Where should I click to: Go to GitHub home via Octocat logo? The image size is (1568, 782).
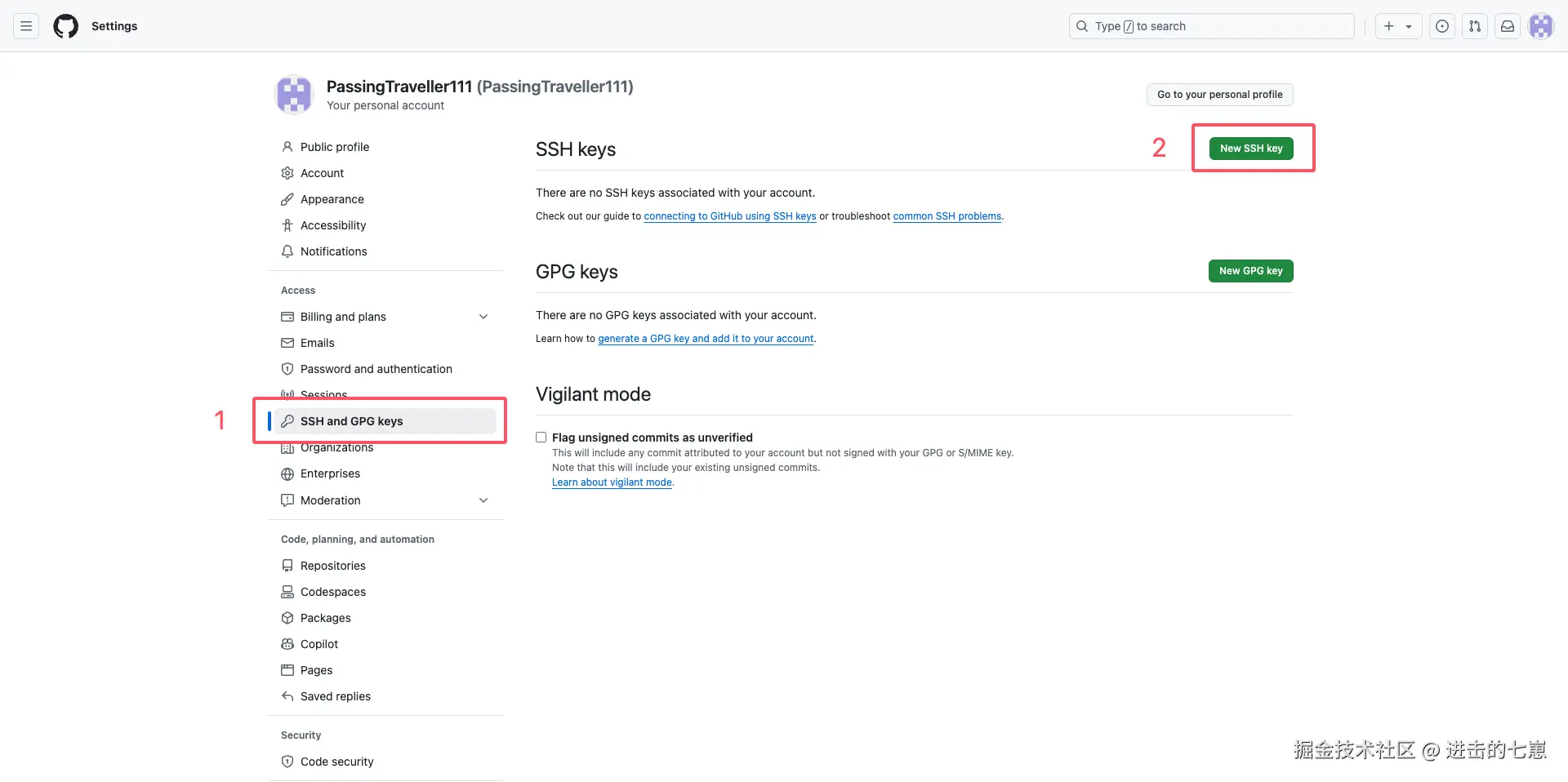click(66, 26)
